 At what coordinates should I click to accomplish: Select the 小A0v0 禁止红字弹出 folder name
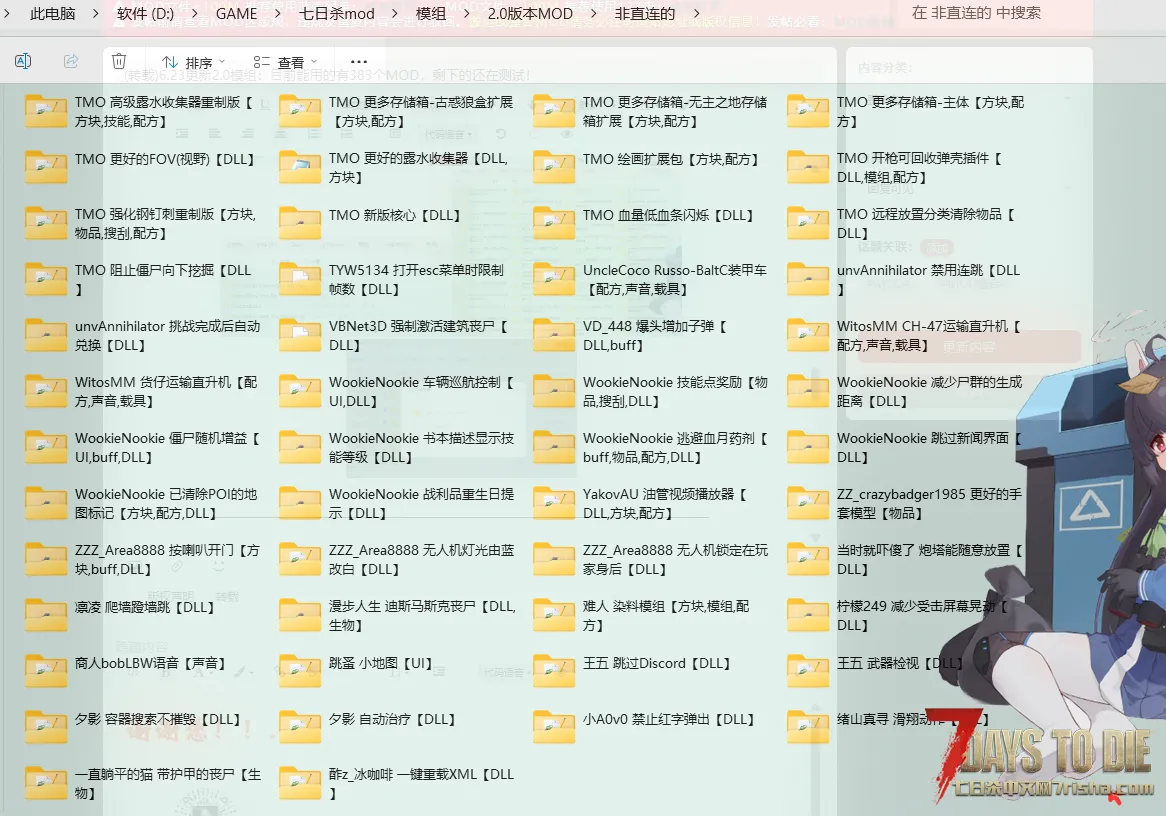(x=669, y=719)
